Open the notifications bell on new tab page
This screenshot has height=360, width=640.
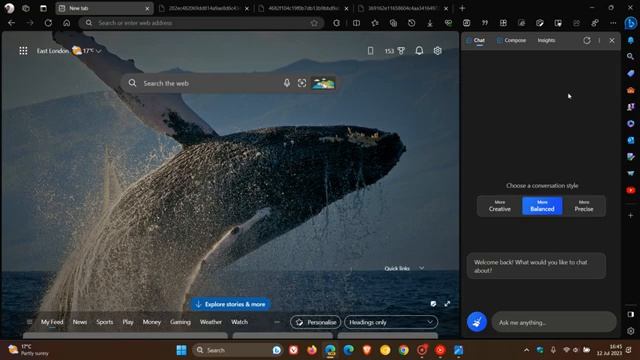pos(419,51)
